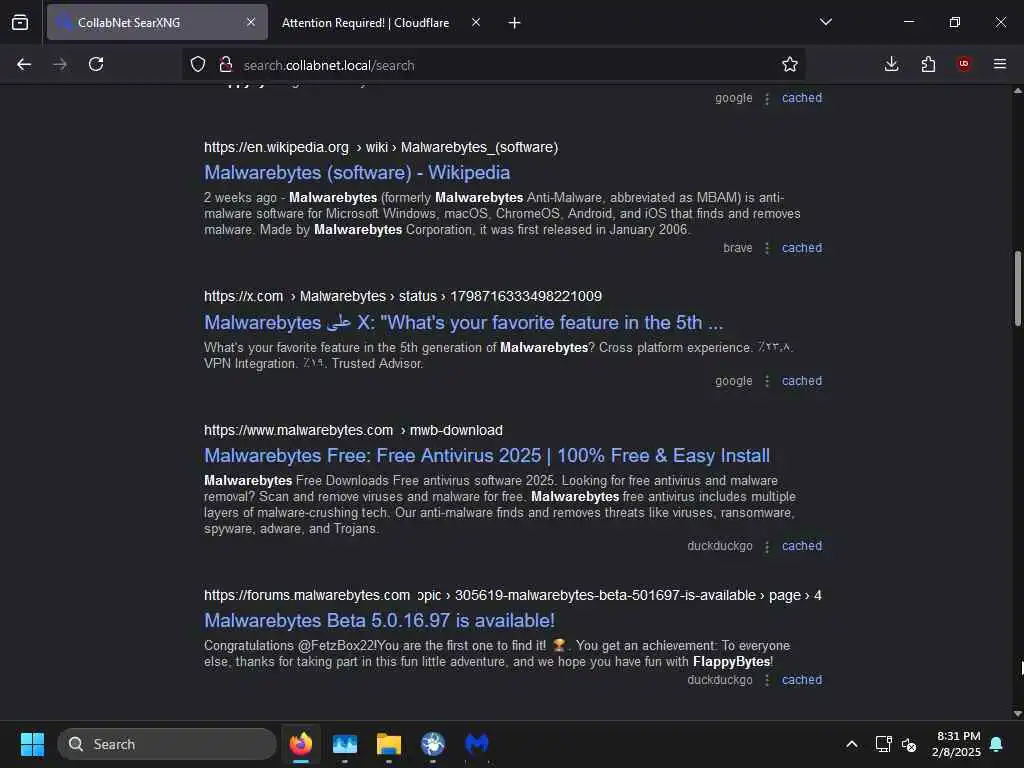Expand options dots for forum Beta result

click(x=767, y=680)
